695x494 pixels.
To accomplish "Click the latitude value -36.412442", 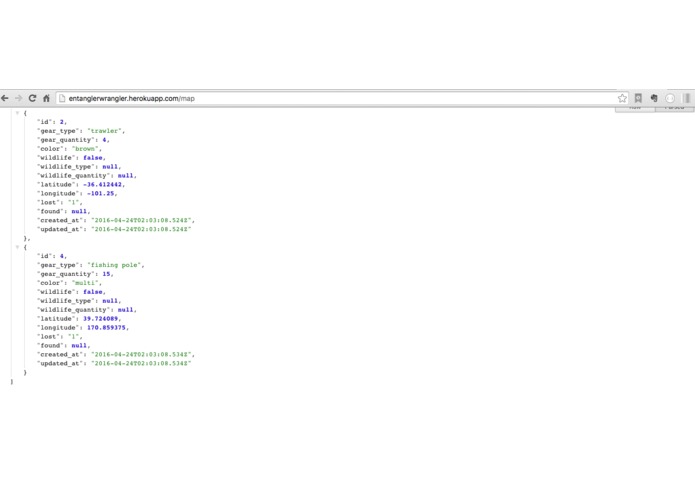I will (102, 184).
